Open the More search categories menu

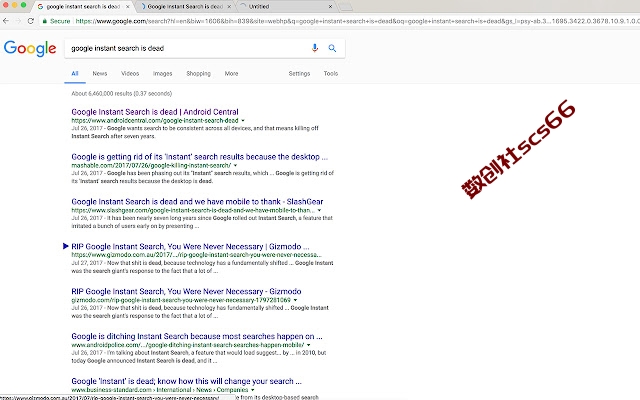[231, 73]
